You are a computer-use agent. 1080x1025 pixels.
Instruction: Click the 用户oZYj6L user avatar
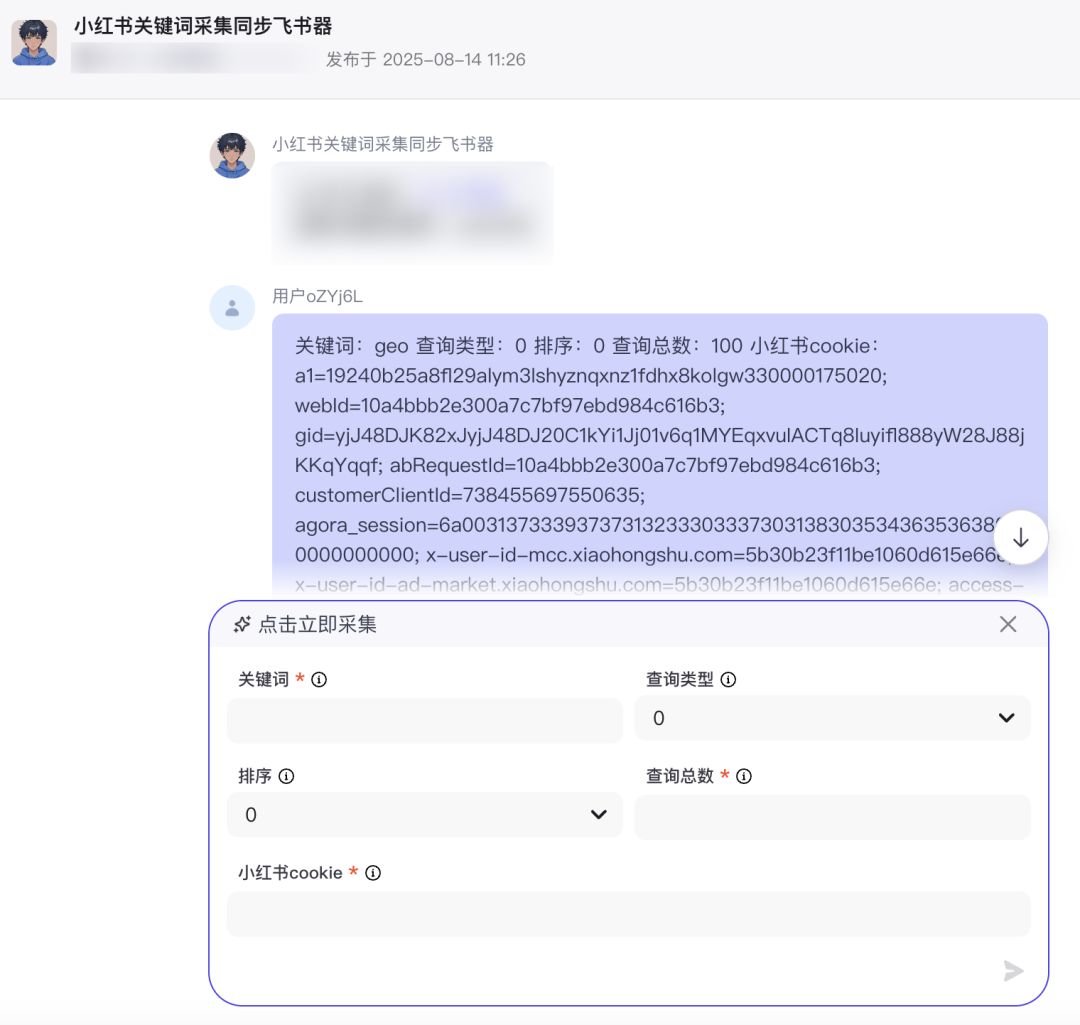click(x=232, y=308)
